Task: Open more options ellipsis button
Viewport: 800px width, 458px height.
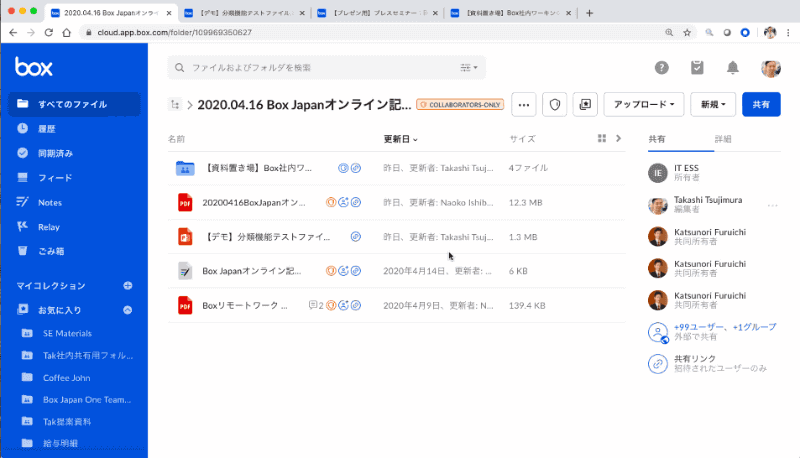Action: 523,105
